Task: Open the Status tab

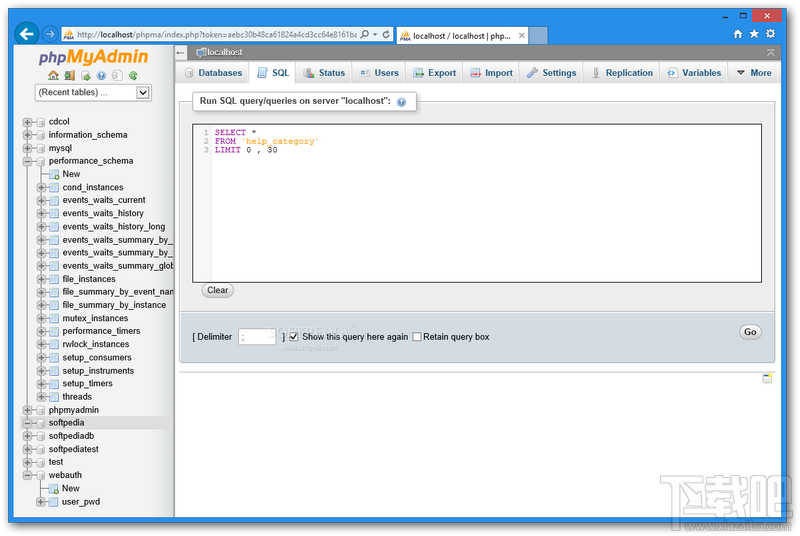Action: coord(324,73)
